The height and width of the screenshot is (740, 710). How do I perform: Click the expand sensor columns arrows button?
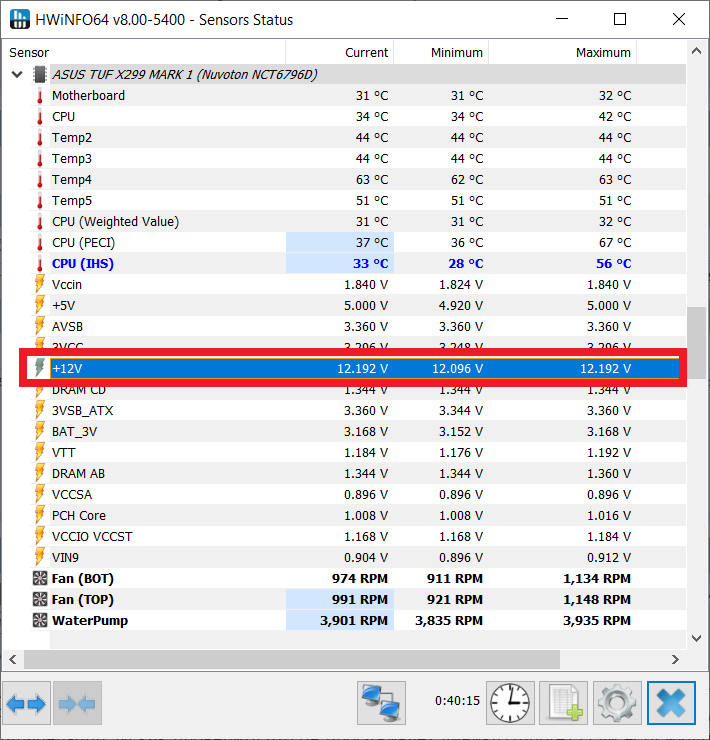26,703
